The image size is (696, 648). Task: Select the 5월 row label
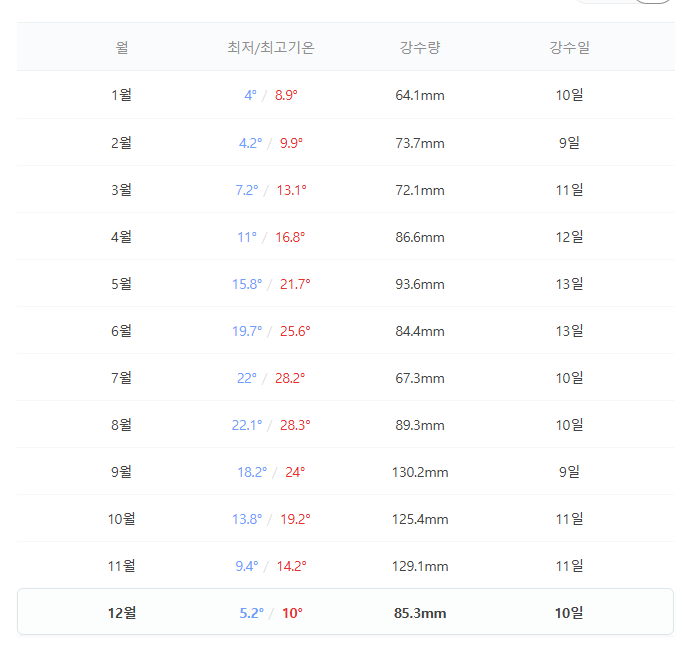point(122,284)
